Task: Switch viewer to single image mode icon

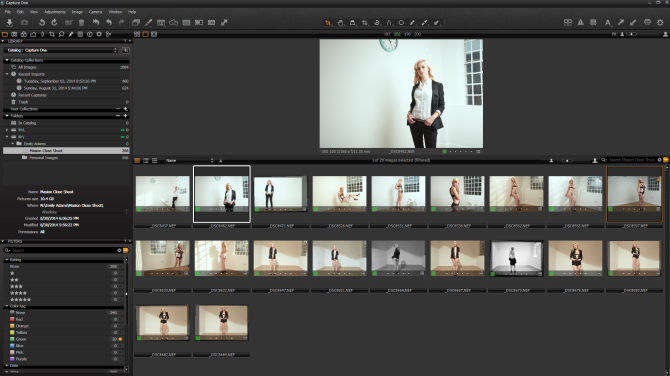Action: 146,34
